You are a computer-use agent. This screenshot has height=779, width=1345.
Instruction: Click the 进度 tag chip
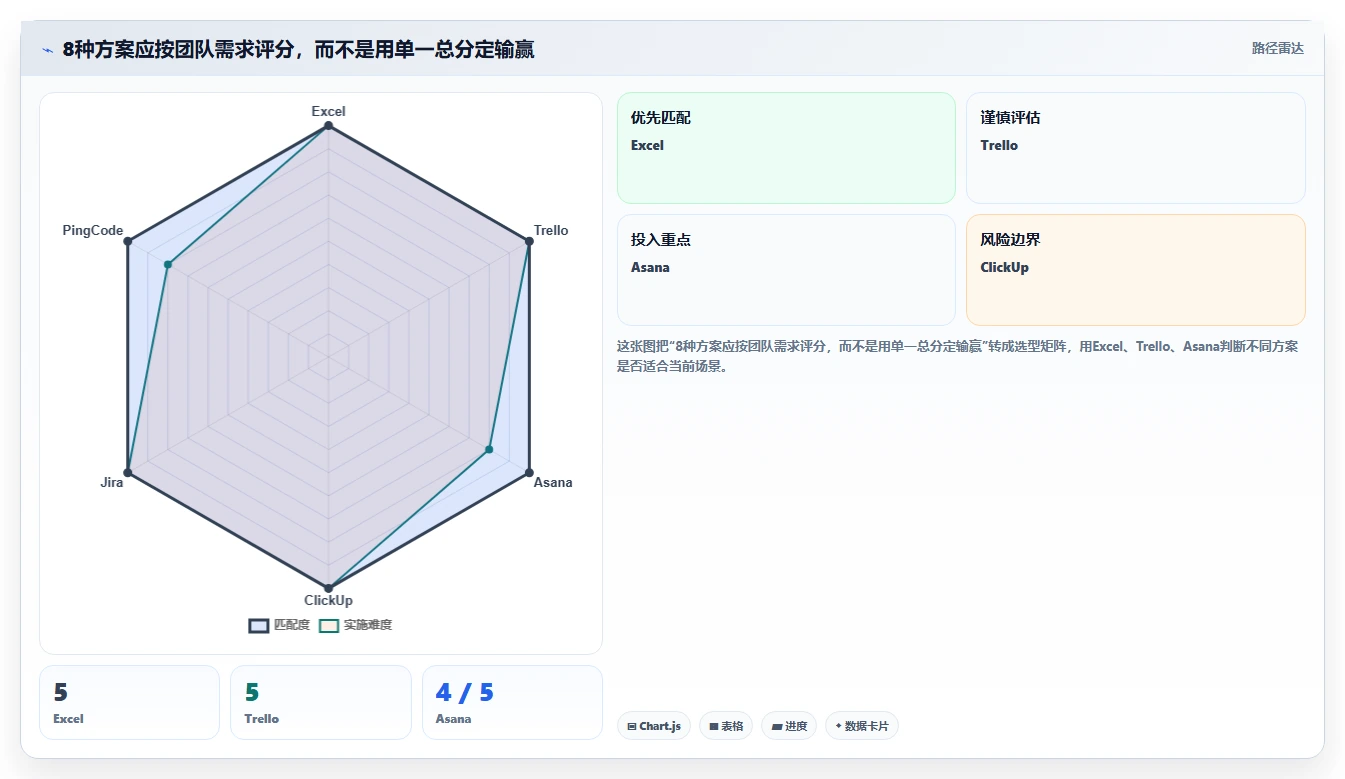(789, 726)
